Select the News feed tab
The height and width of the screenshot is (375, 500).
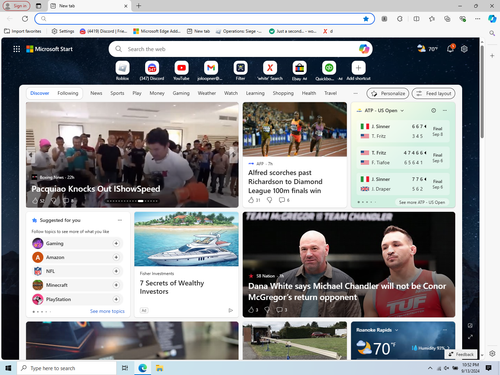click(x=96, y=93)
